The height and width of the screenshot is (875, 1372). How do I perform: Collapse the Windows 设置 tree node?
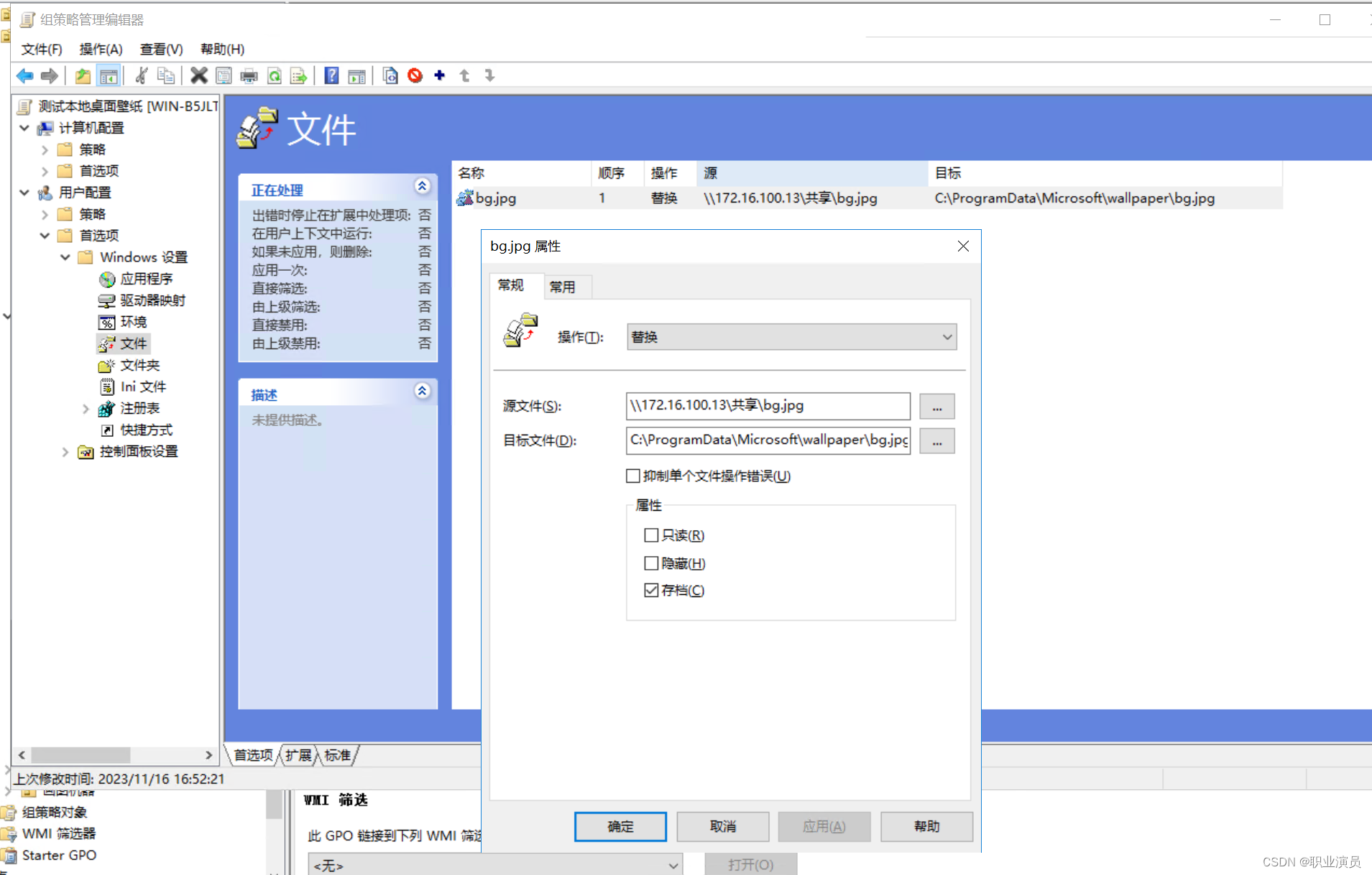[x=65, y=257]
